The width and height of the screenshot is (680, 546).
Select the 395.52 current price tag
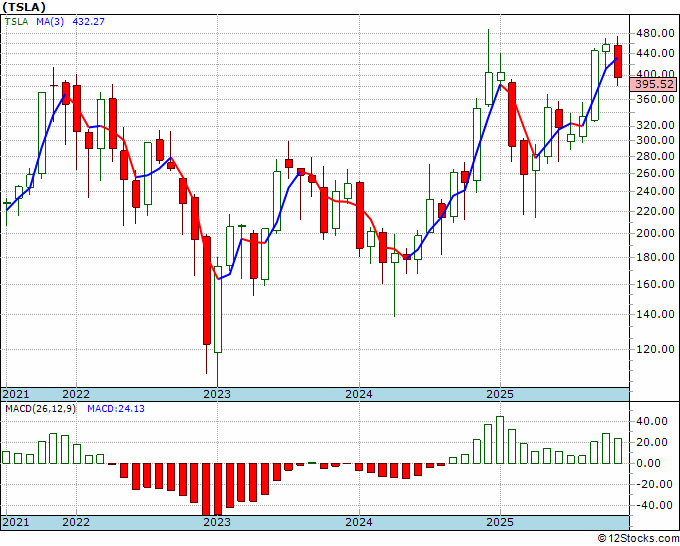654,84
